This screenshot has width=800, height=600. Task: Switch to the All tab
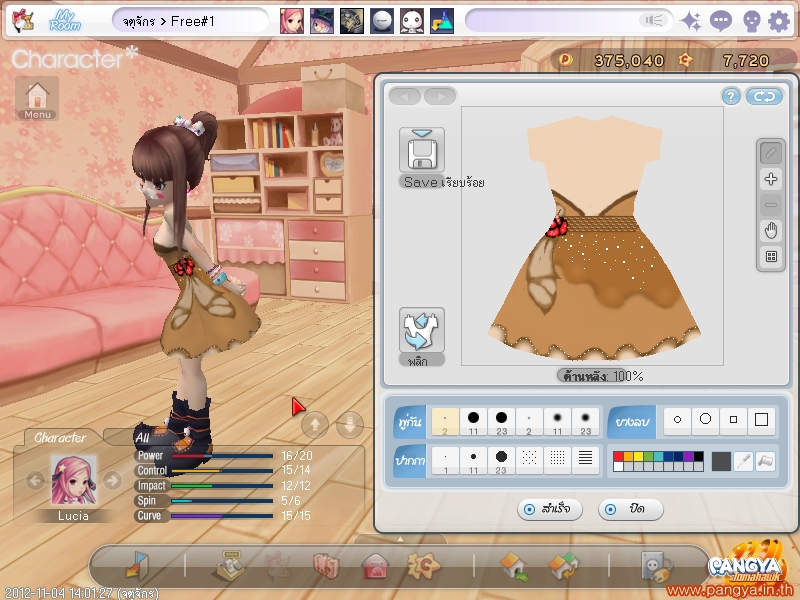tap(142, 437)
